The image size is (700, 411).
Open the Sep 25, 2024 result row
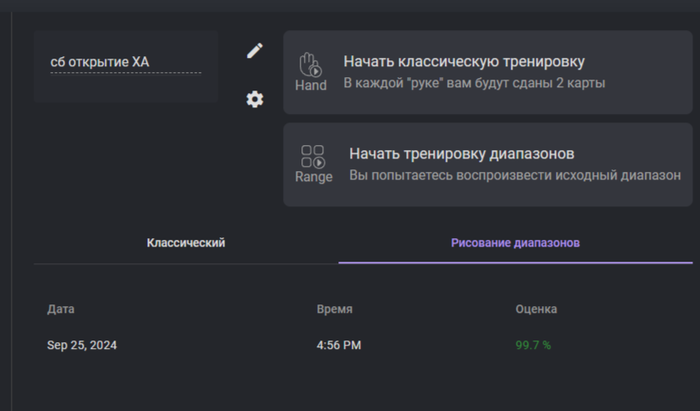(363, 345)
